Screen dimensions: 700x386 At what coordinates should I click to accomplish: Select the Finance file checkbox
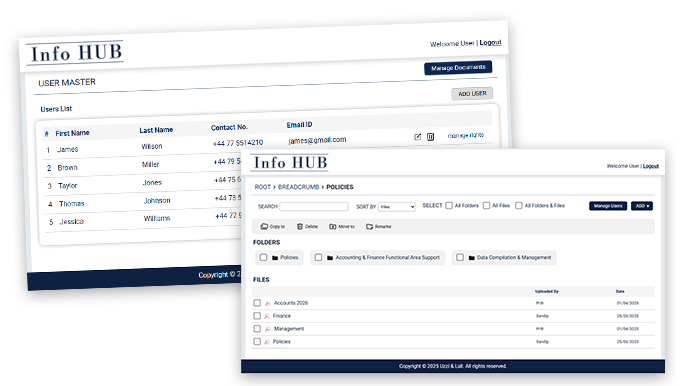point(257,315)
